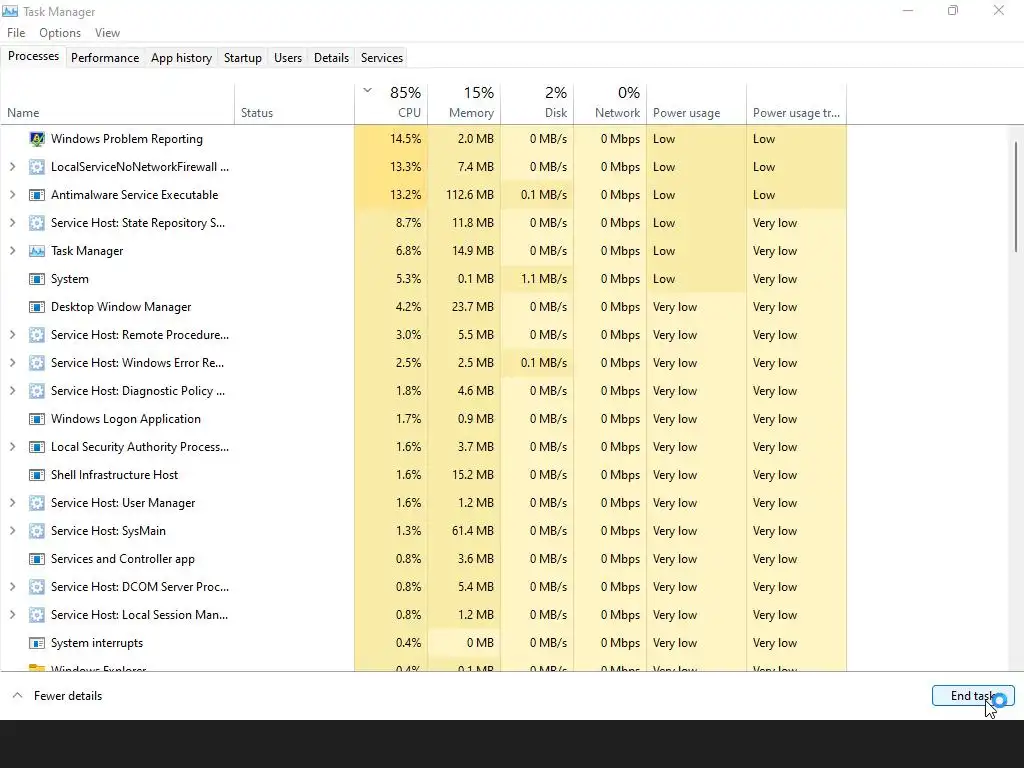The height and width of the screenshot is (768, 1024).
Task: Expand the Task Manager process row
Action: click(x=12, y=251)
